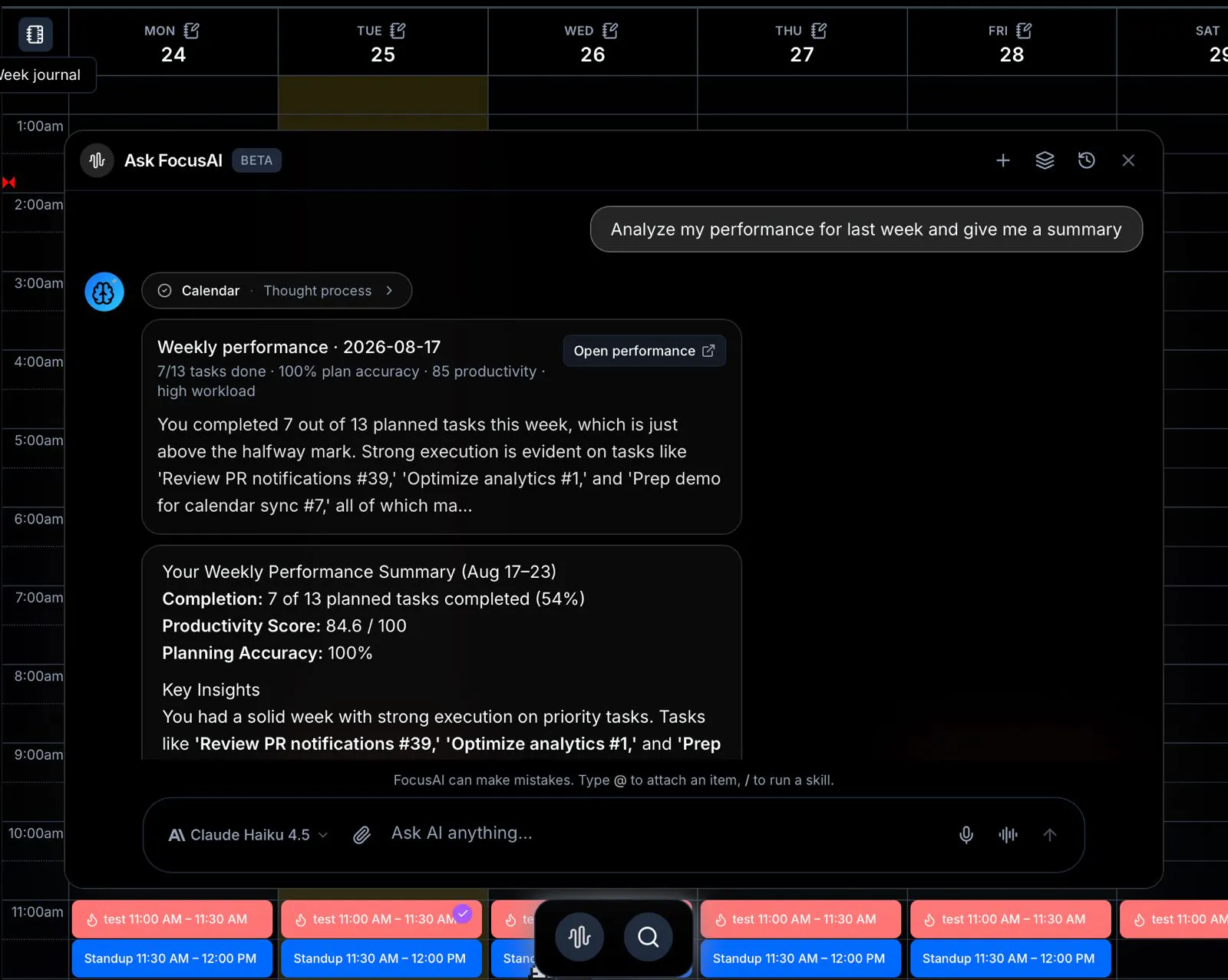The image size is (1228, 980).
Task: Expand the Calendar thought process chevron
Action: (x=389, y=291)
